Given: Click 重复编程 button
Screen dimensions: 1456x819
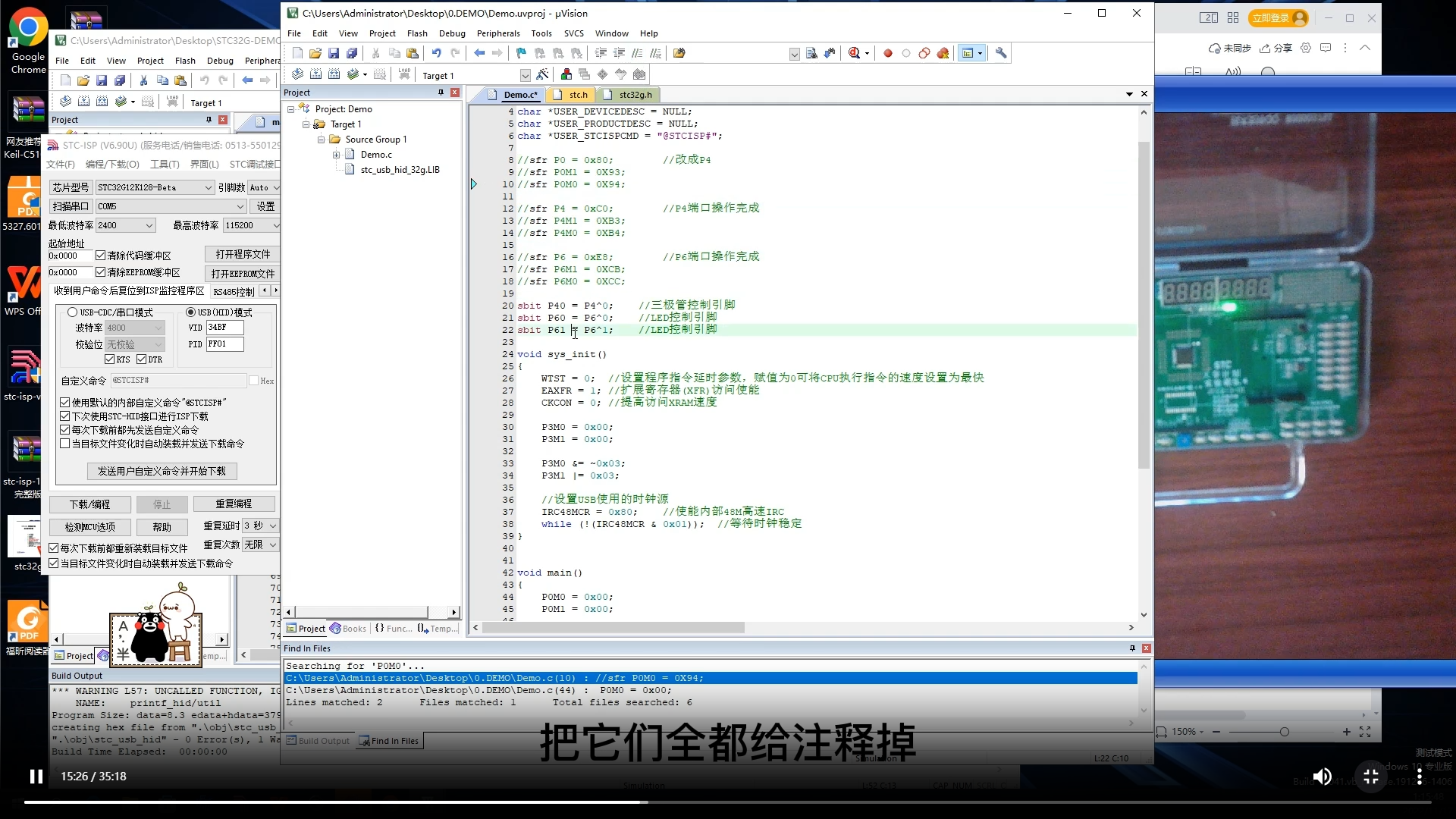Looking at the screenshot, I should 234,504.
